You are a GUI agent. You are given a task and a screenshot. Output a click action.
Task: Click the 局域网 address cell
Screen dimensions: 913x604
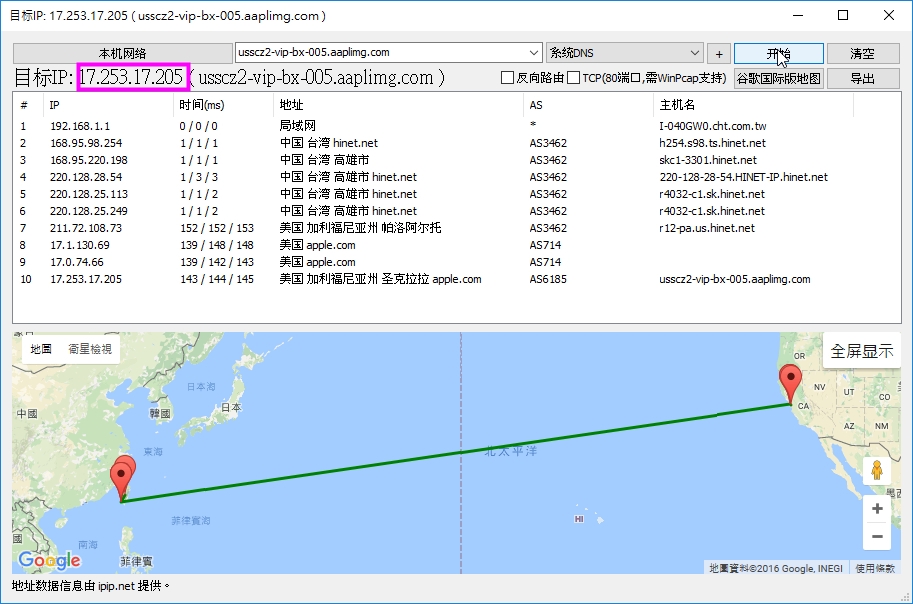click(x=298, y=126)
